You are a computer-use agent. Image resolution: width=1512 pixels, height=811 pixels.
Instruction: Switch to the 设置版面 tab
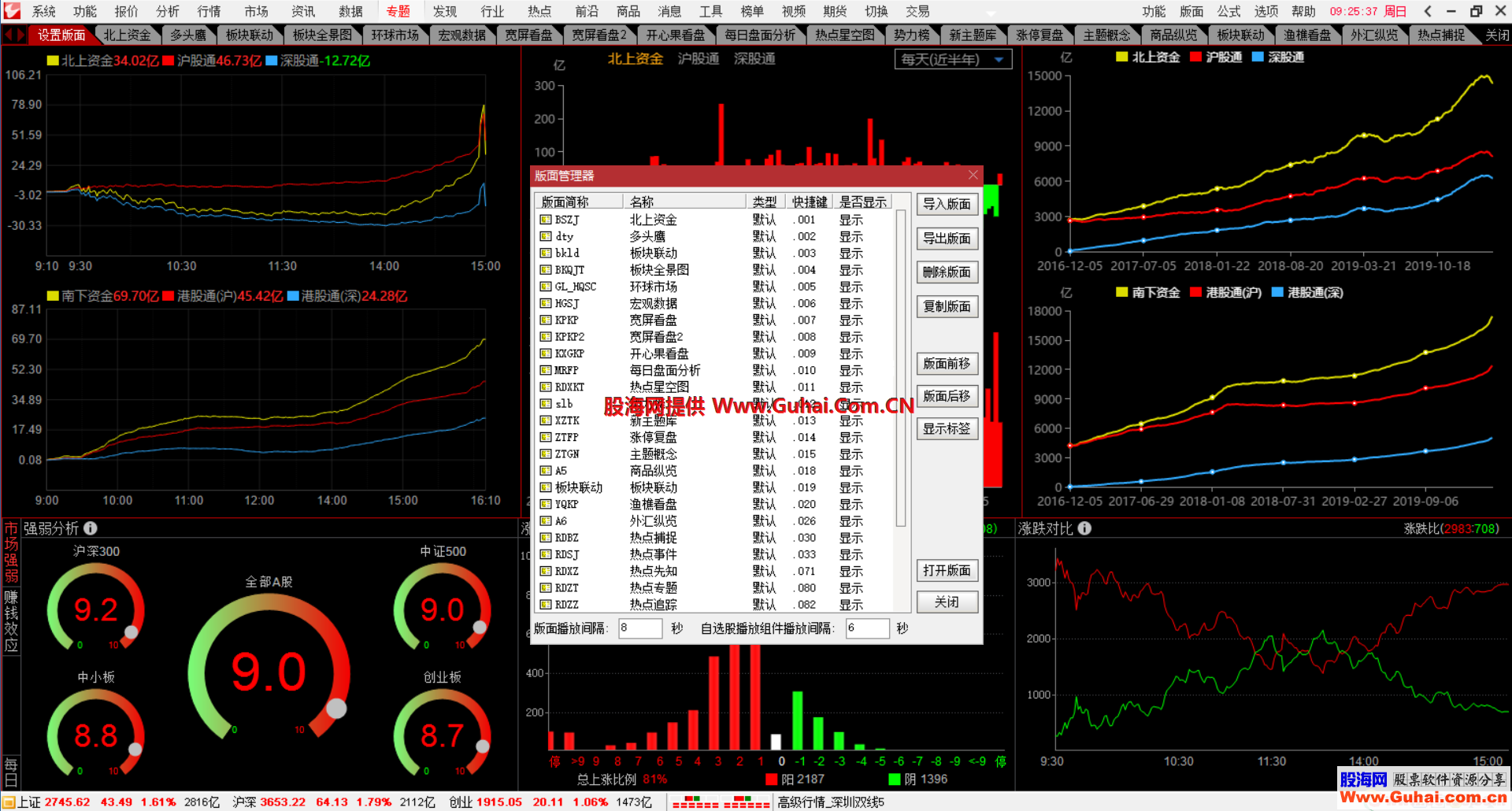[x=61, y=35]
